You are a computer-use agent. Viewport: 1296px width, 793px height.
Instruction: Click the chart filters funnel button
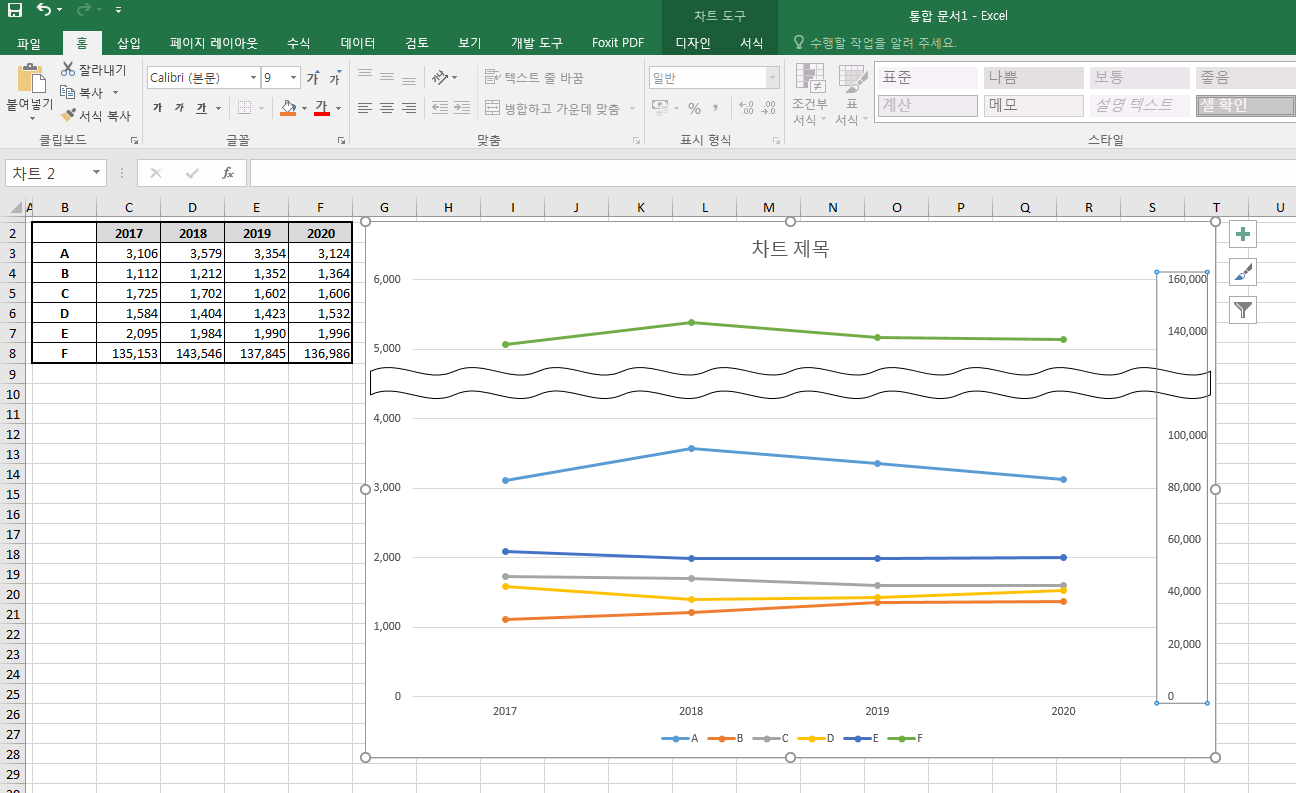tap(1243, 310)
